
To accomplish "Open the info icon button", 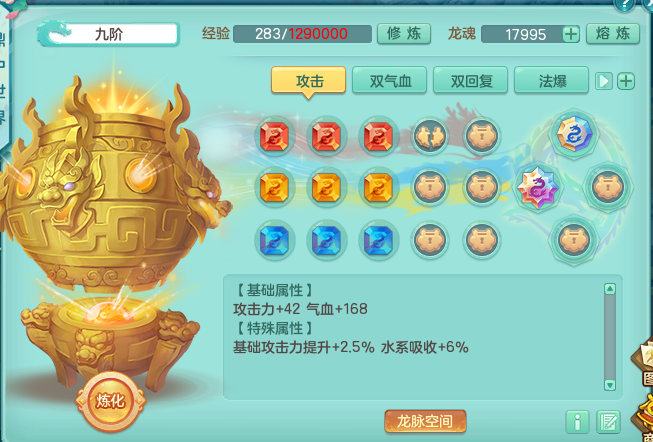I will (577, 422).
